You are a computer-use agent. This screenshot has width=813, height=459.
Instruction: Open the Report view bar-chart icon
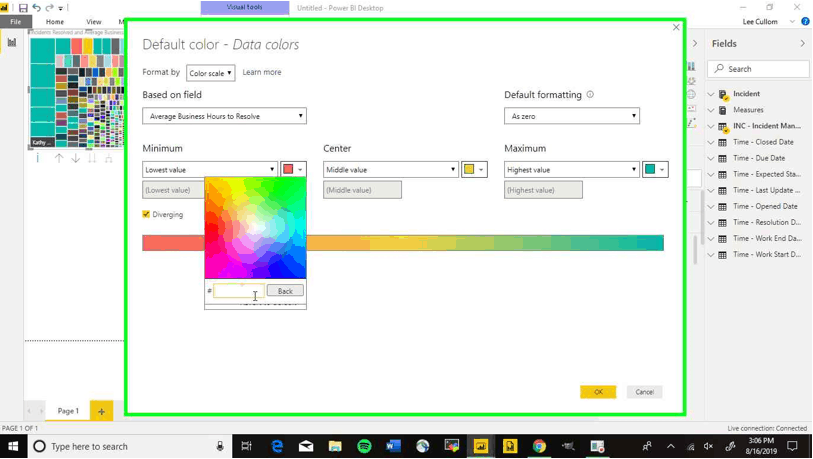(12, 42)
